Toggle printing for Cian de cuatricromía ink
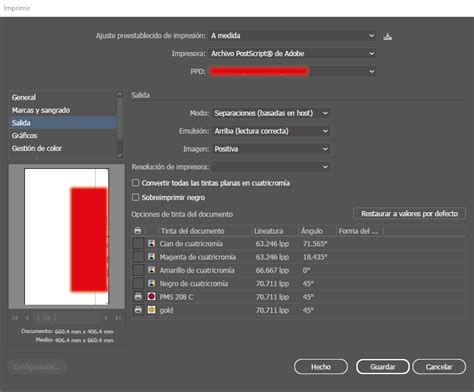474x392 pixels. pos(138,243)
